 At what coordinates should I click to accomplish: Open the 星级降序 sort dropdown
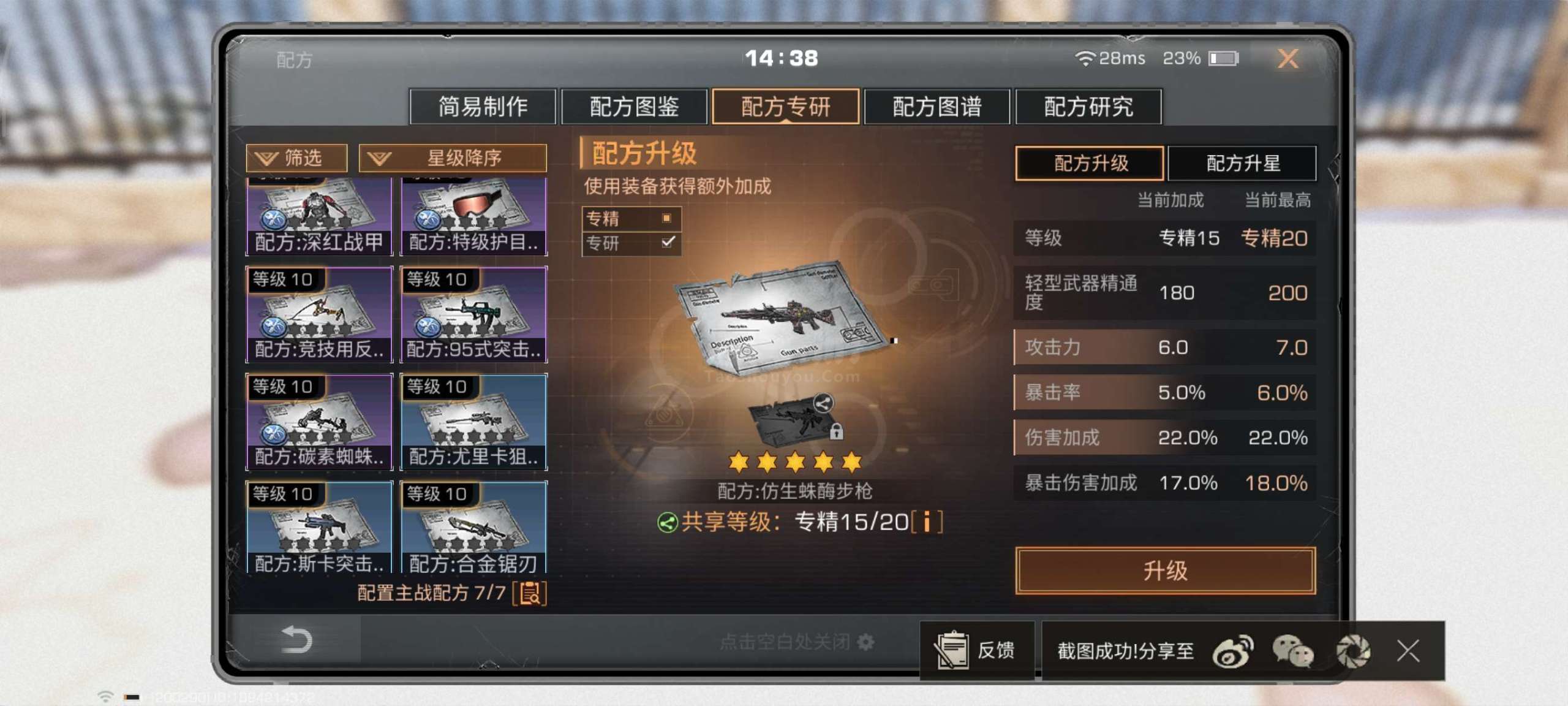[x=453, y=158]
